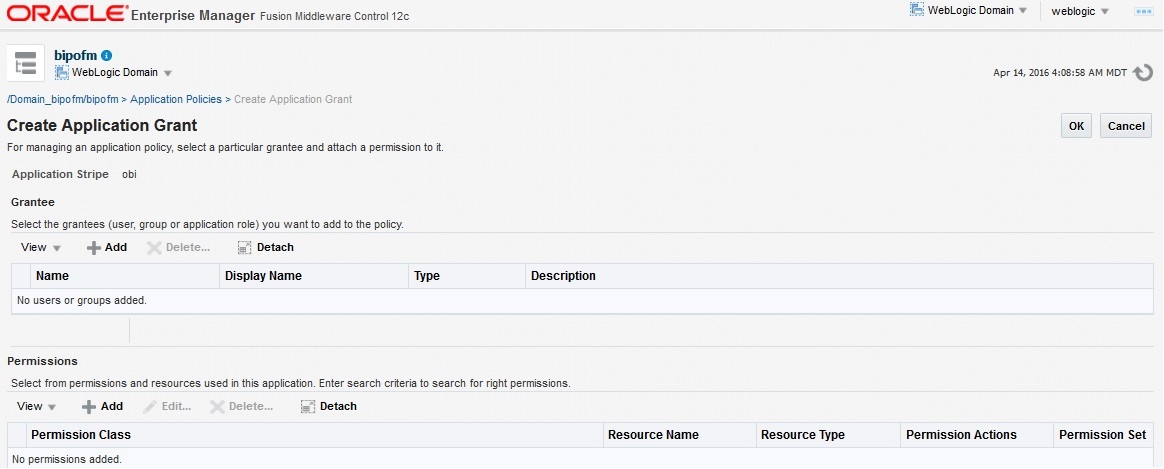Open the Grantee View dropdown

pyautogui.click(x=41, y=247)
